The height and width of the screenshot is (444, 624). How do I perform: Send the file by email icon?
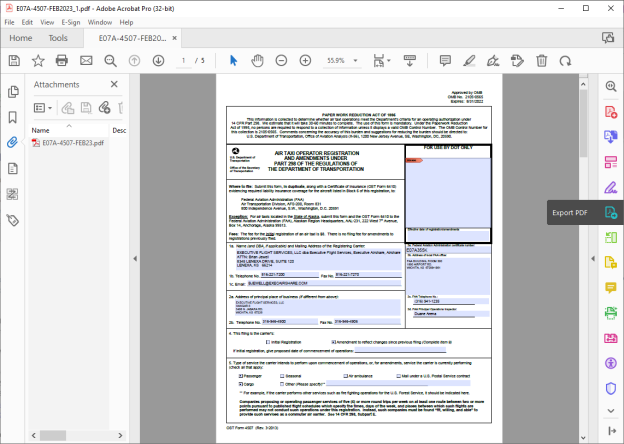[86, 60]
